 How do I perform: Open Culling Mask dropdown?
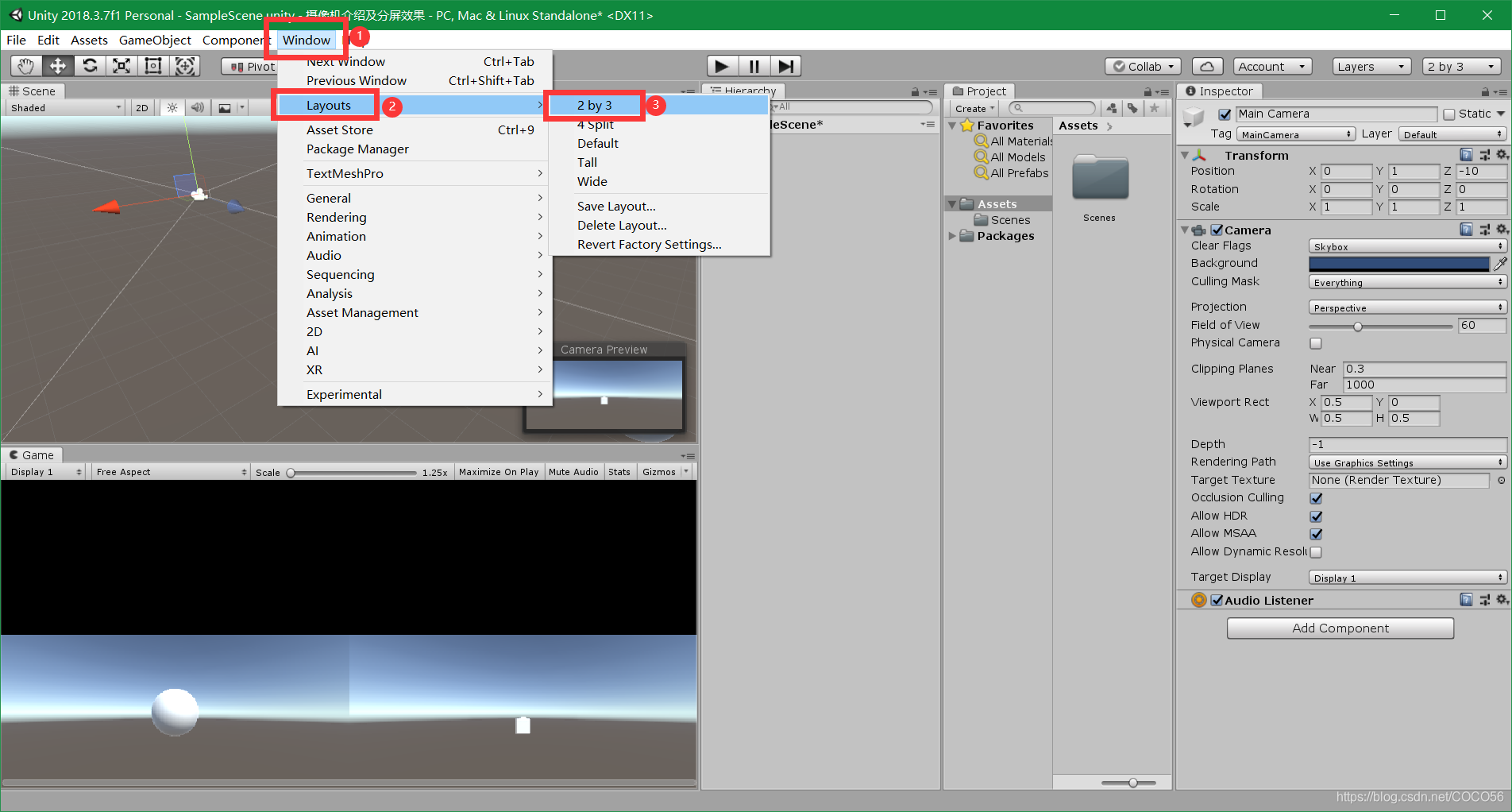coord(1407,282)
